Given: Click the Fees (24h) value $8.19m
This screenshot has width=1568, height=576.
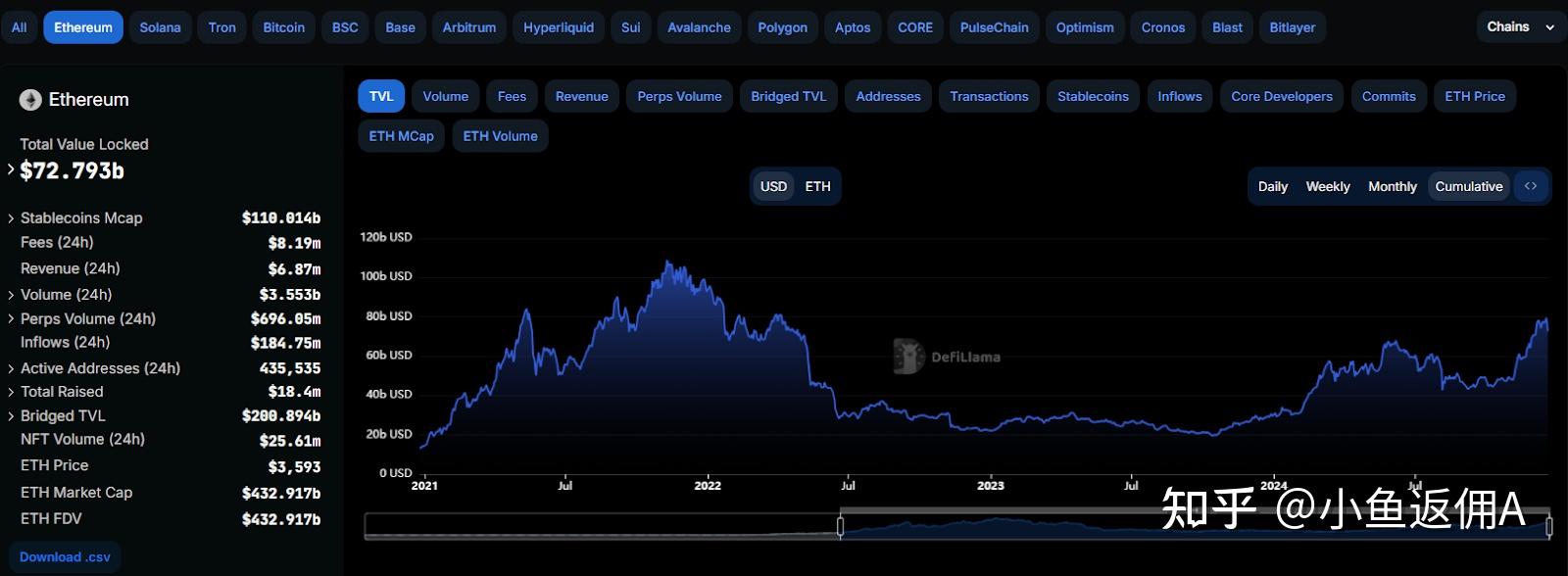Looking at the screenshot, I should point(294,243).
